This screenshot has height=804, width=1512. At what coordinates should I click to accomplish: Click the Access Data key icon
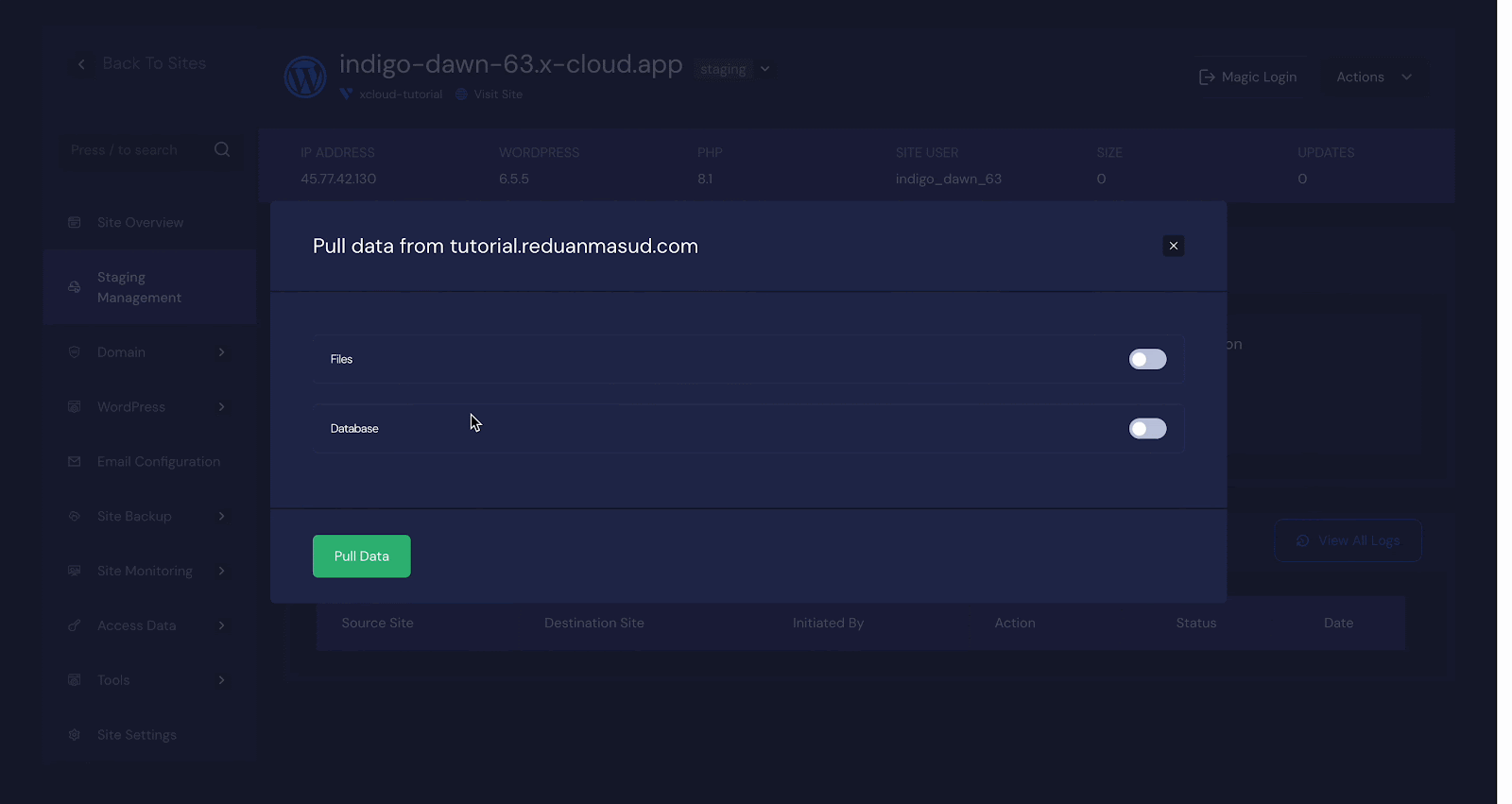click(75, 625)
